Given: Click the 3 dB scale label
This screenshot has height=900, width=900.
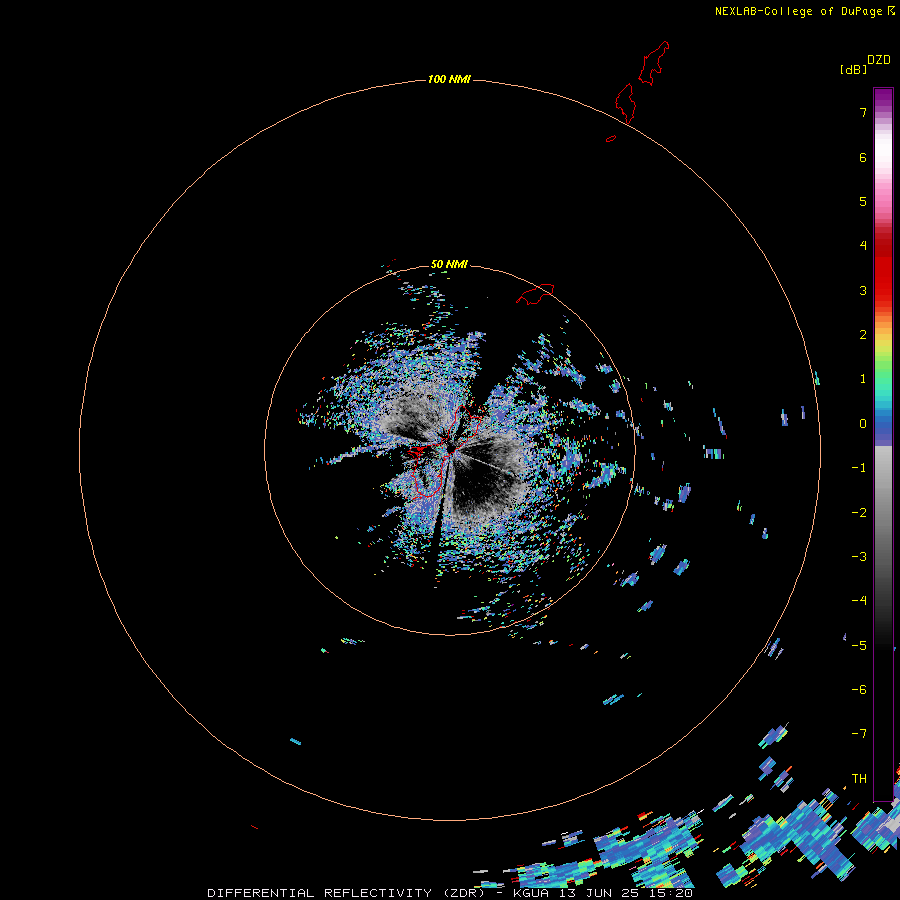Looking at the screenshot, I should click(x=863, y=290).
